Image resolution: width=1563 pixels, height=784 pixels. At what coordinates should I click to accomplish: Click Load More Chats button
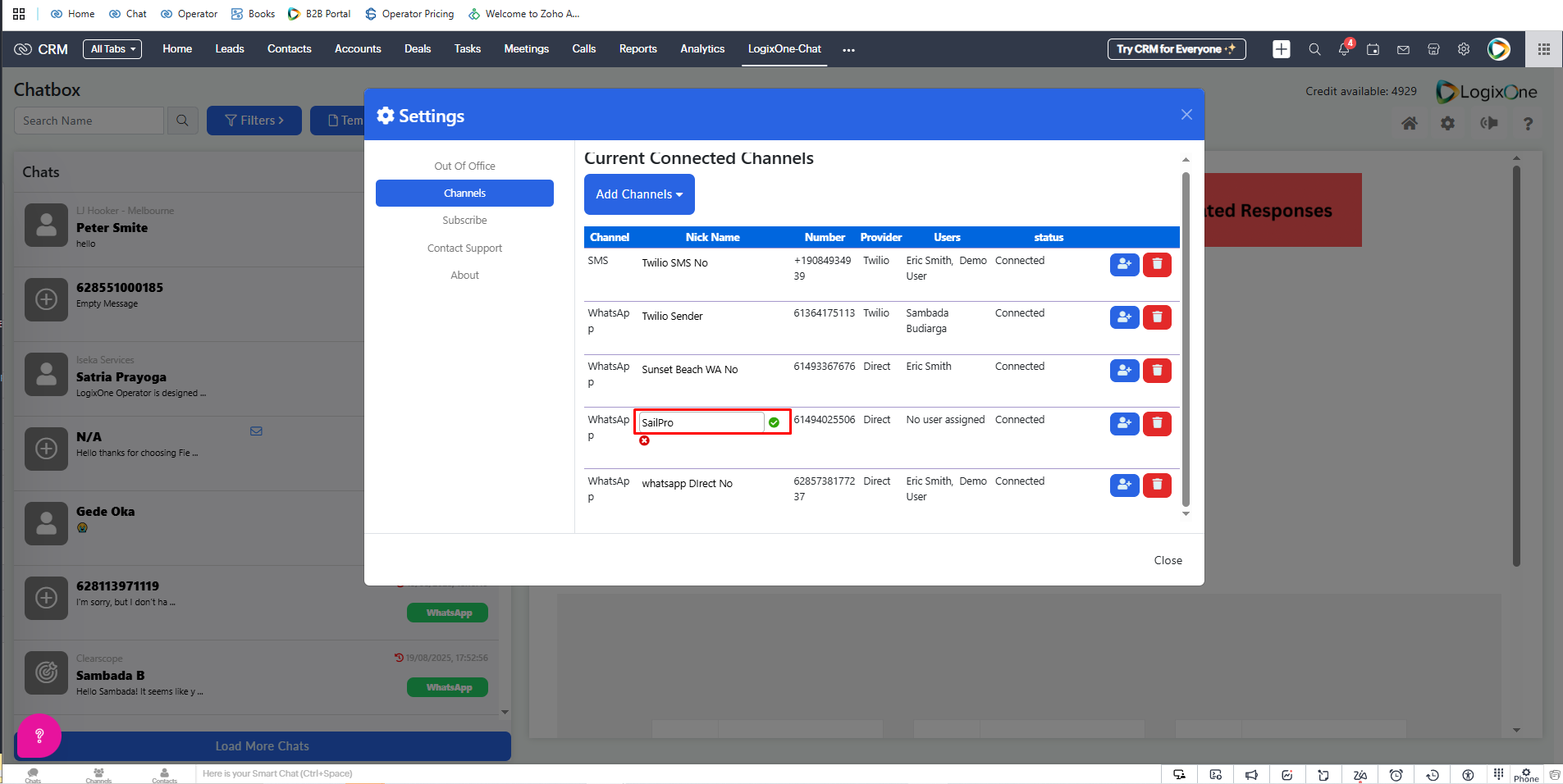[263, 746]
